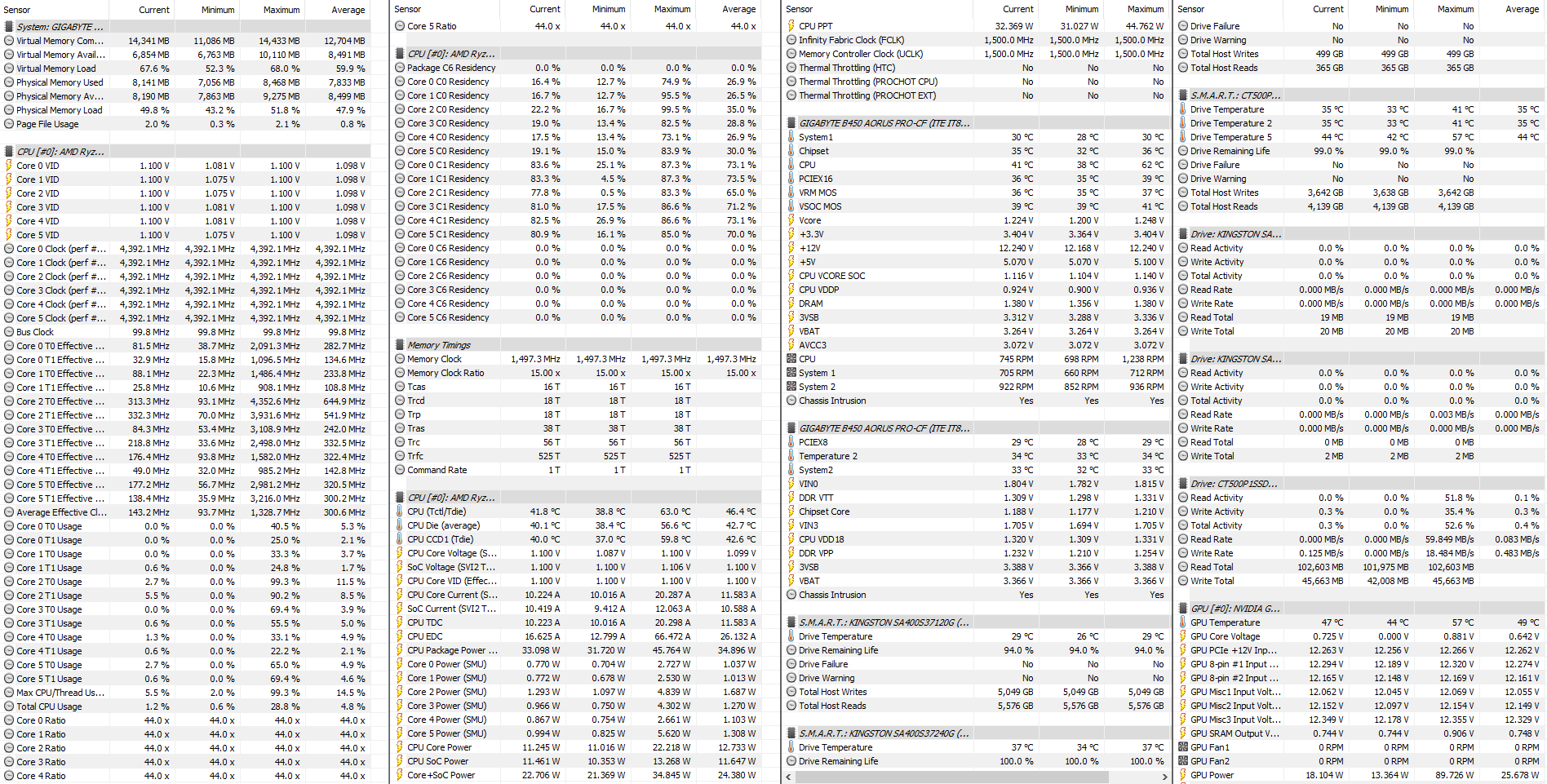Image resolution: width=1547 pixels, height=784 pixels.
Task: Select the GPU SRAM Output V... row label
Action: point(1235,733)
